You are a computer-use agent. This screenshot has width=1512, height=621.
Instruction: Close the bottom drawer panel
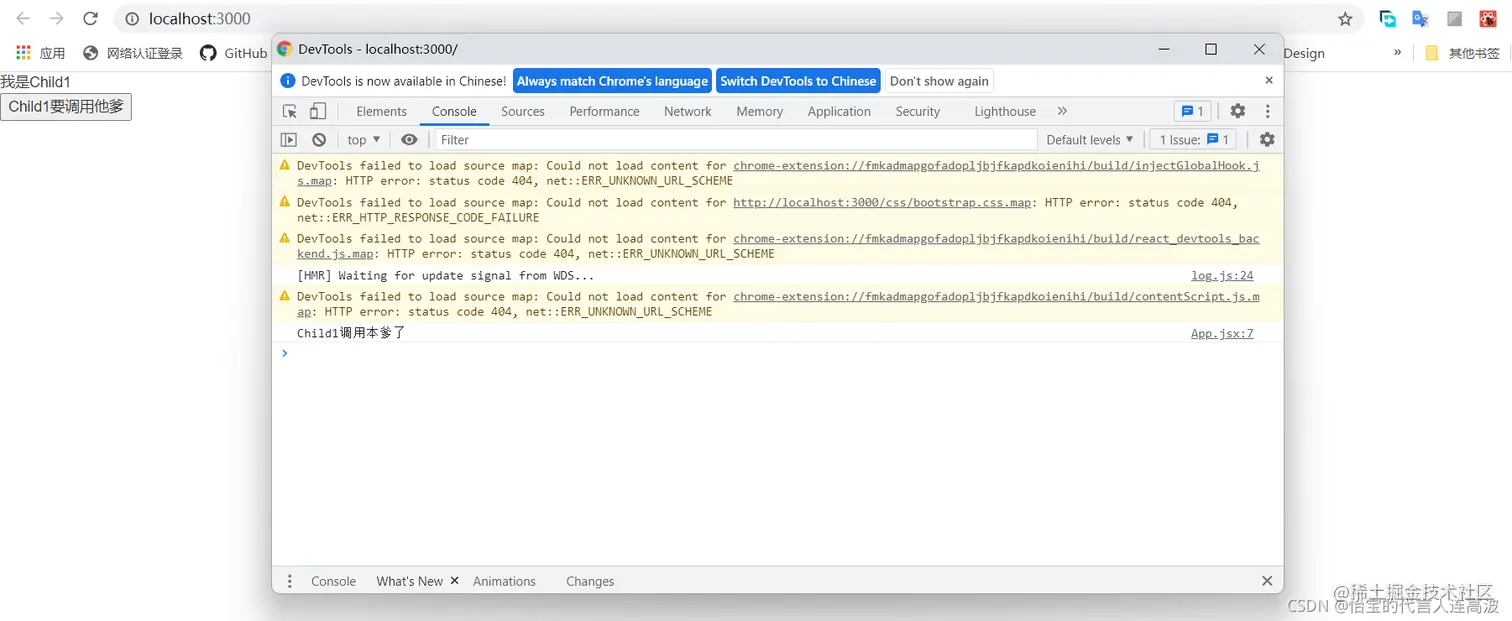coord(1267,581)
